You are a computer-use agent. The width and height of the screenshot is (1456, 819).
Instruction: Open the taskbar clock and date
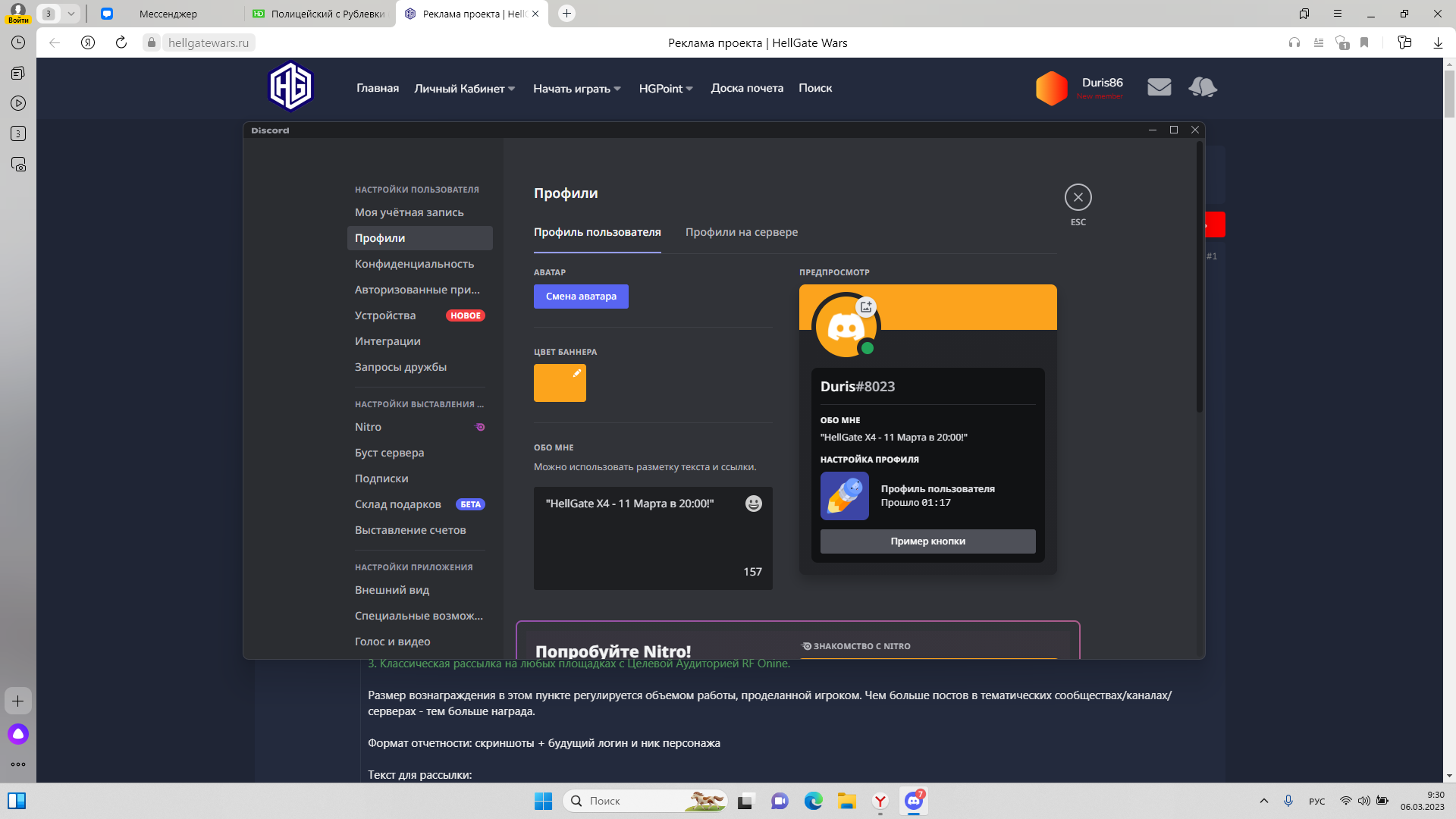tap(1423, 801)
